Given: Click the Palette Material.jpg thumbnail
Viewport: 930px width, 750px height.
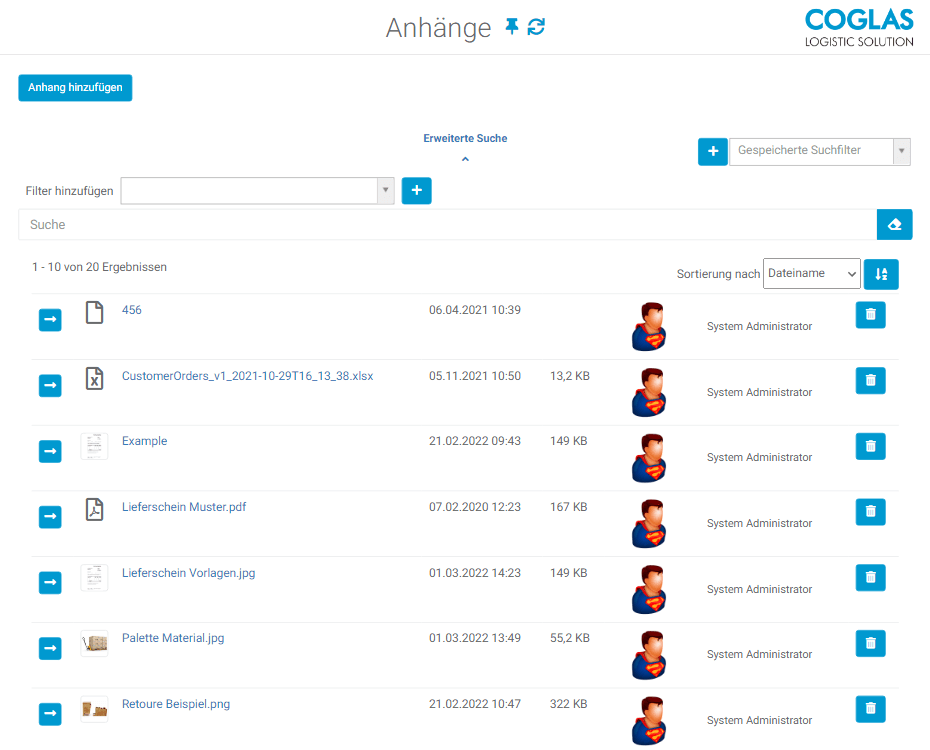Looking at the screenshot, I should [94, 643].
